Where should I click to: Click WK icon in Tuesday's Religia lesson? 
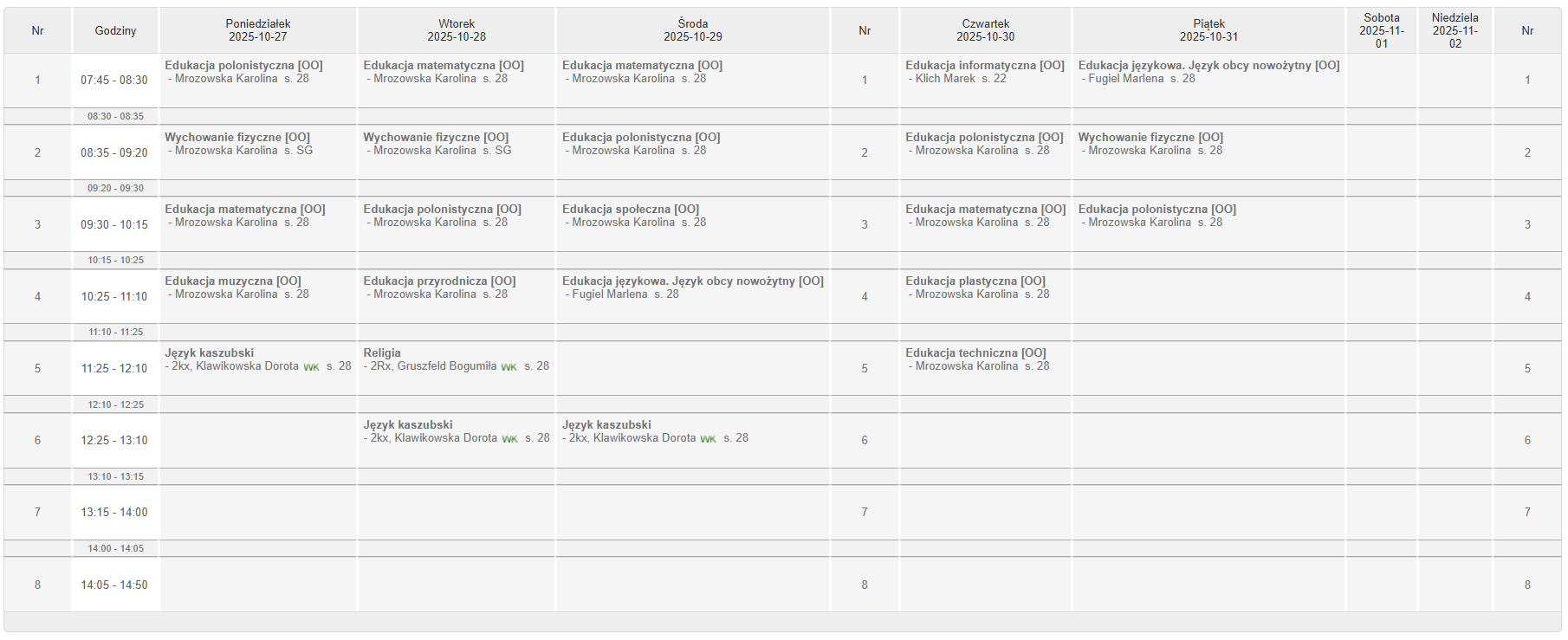coord(509,367)
